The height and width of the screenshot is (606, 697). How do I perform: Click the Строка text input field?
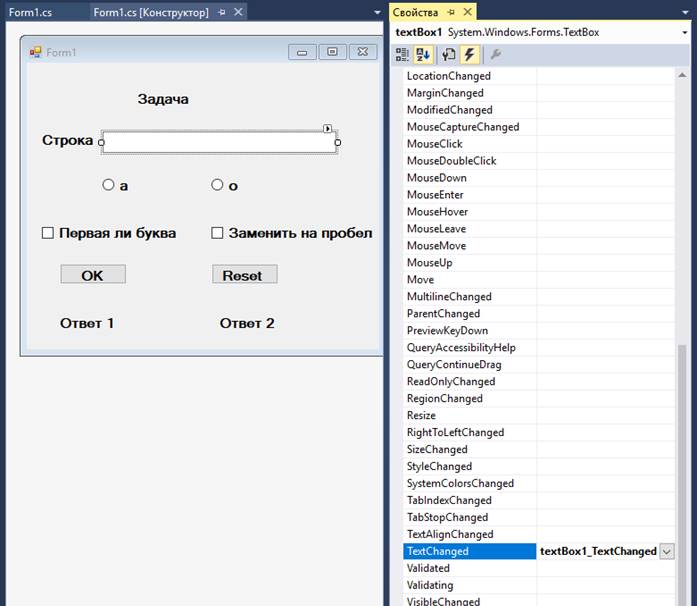[x=218, y=142]
